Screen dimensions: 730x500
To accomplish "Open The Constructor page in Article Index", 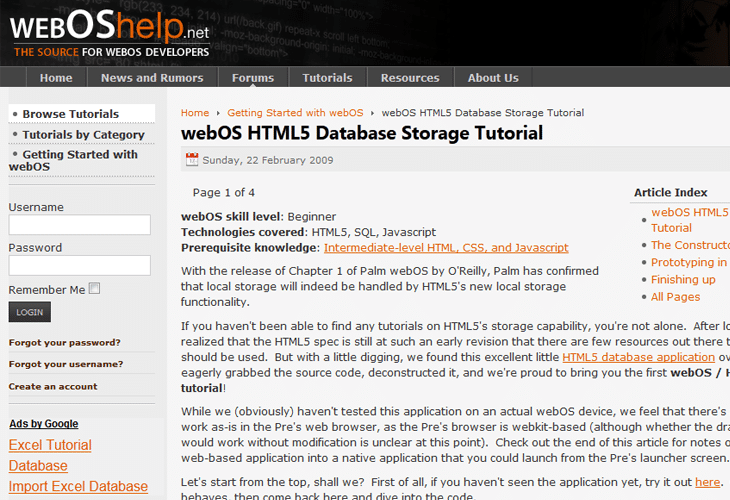I will [690, 245].
